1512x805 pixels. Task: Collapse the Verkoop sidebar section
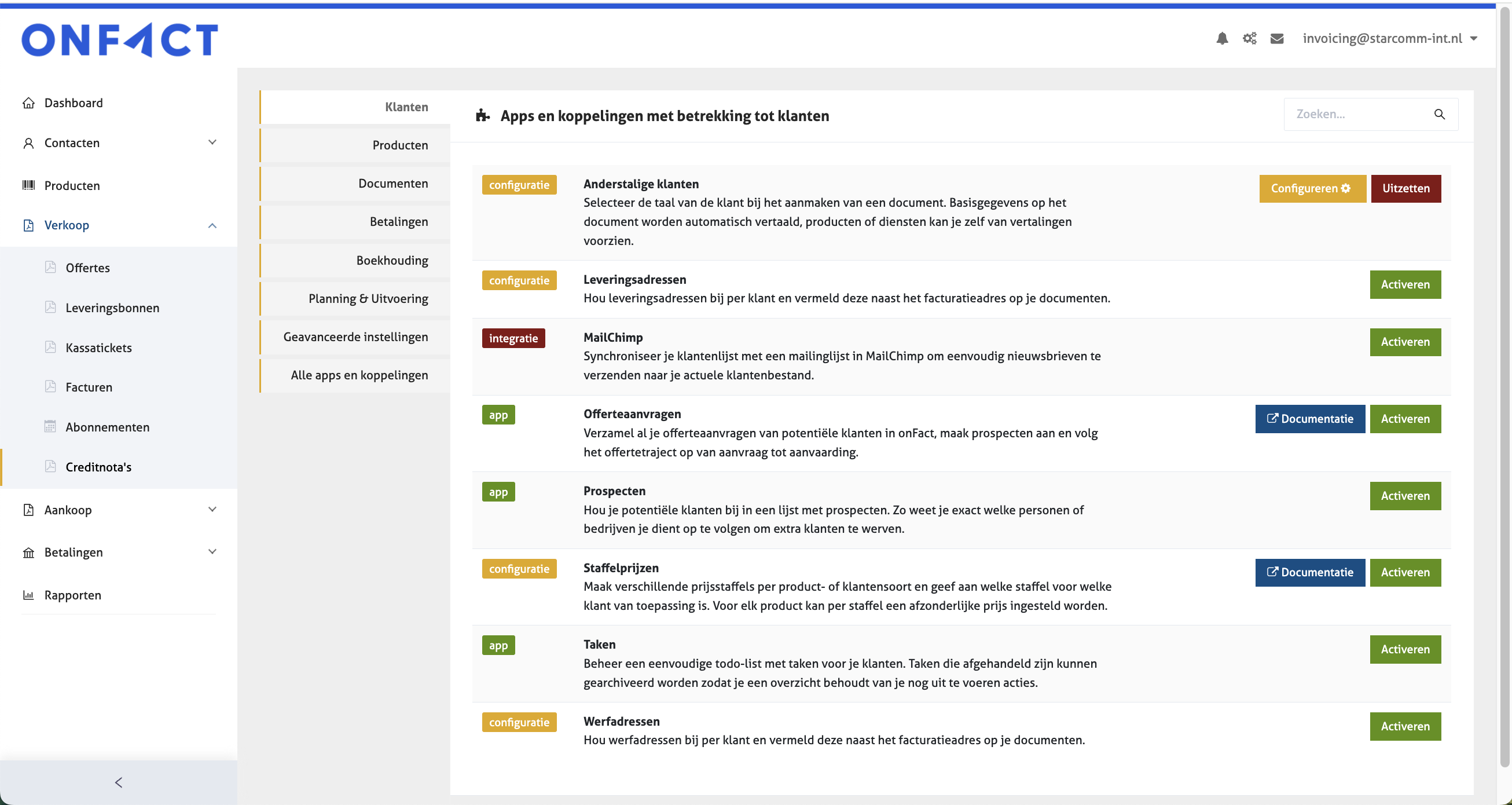coord(212,225)
